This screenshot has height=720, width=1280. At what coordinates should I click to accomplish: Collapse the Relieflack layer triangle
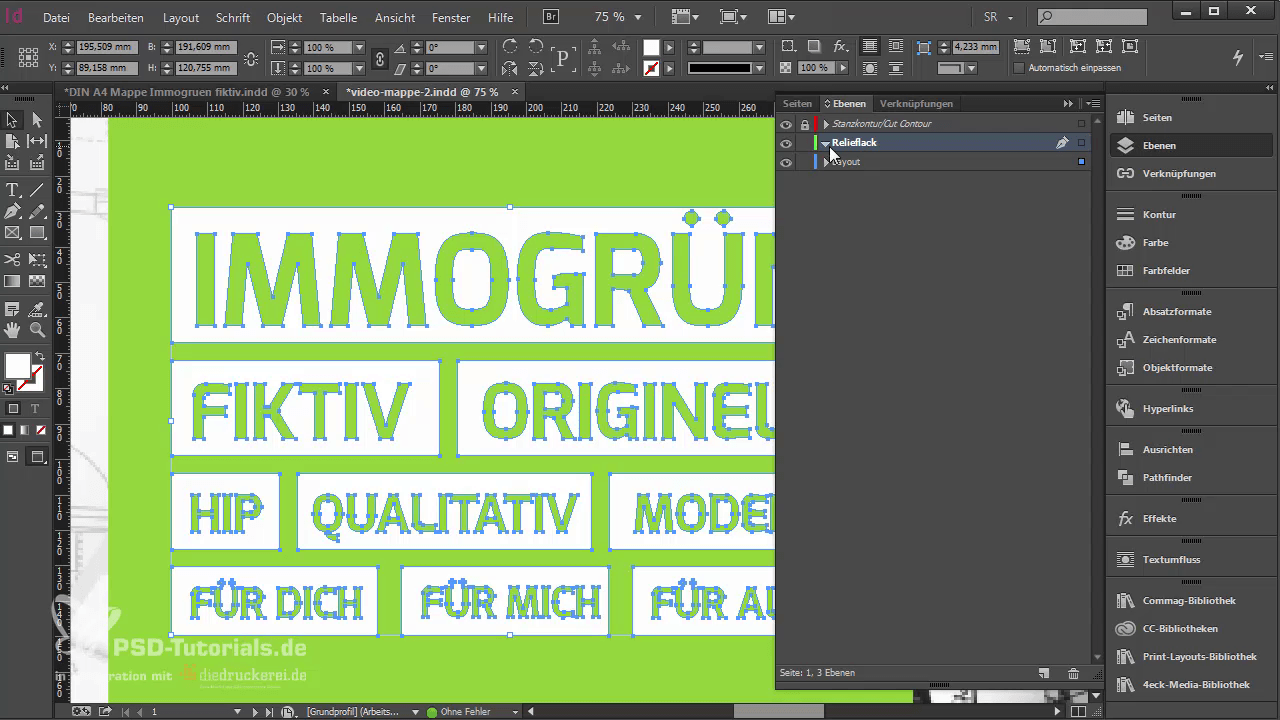[x=826, y=143]
